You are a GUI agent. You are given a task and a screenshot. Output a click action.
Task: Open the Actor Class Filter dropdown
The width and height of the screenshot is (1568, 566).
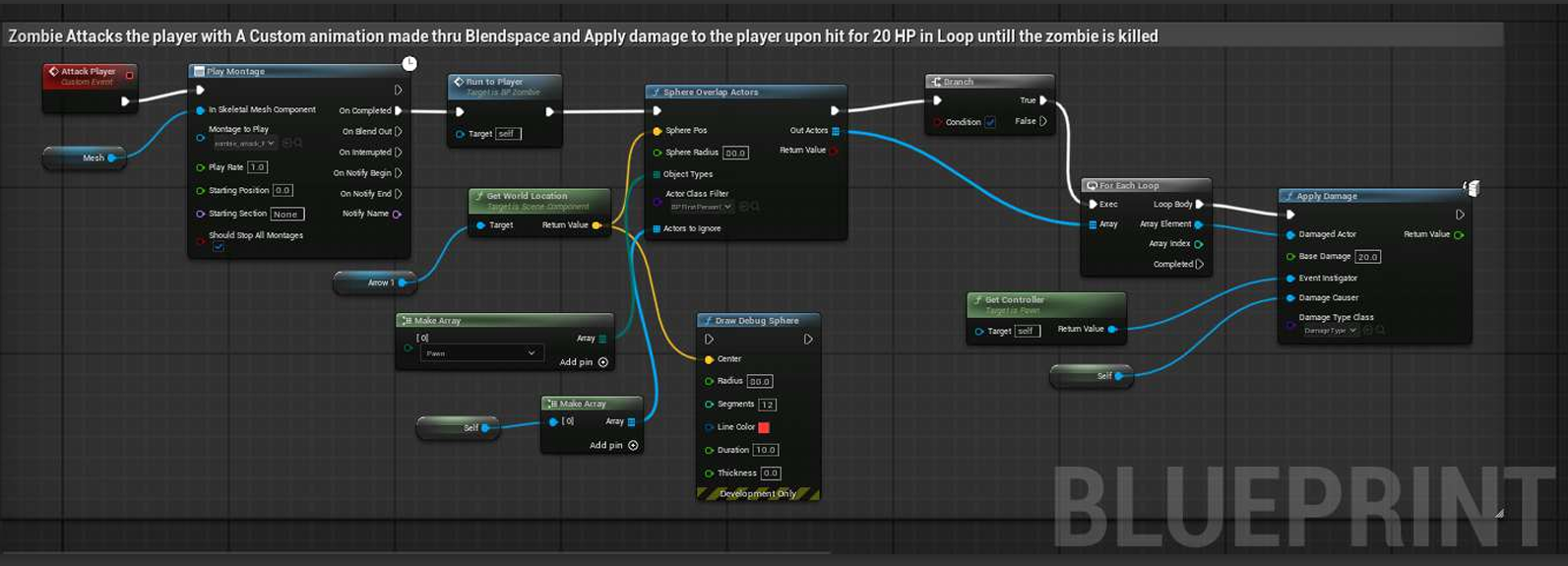point(701,208)
